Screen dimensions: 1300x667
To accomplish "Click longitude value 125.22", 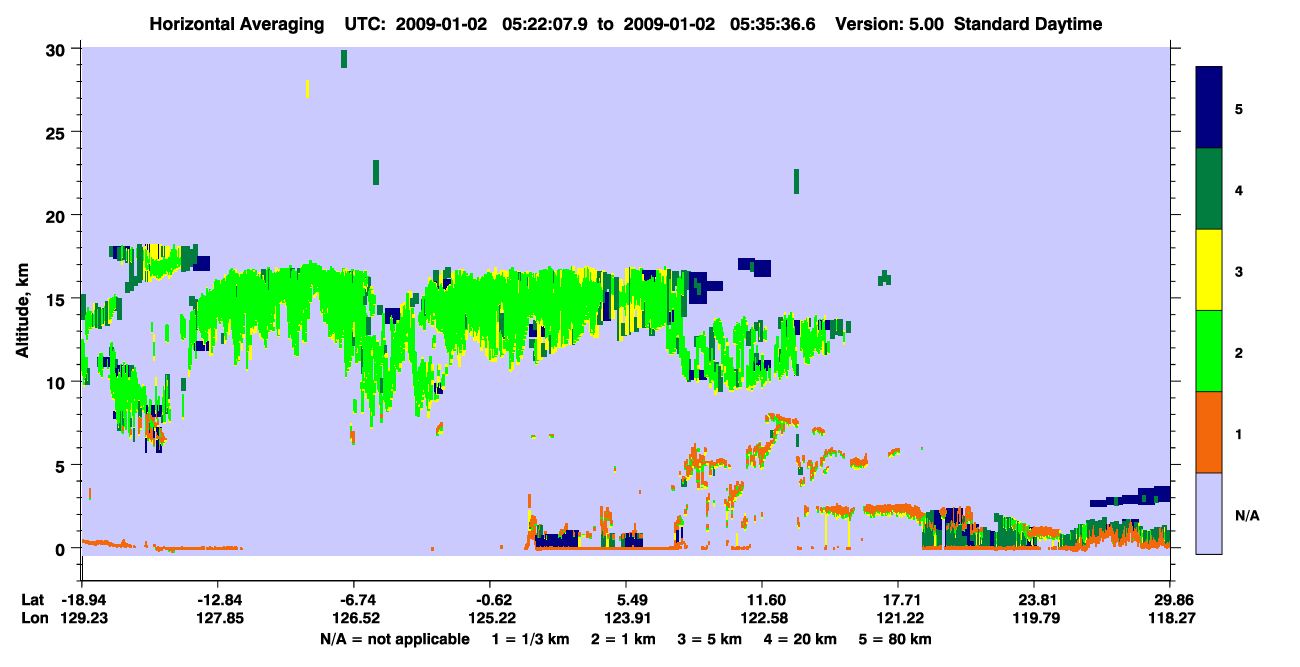I will tap(490, 618).
